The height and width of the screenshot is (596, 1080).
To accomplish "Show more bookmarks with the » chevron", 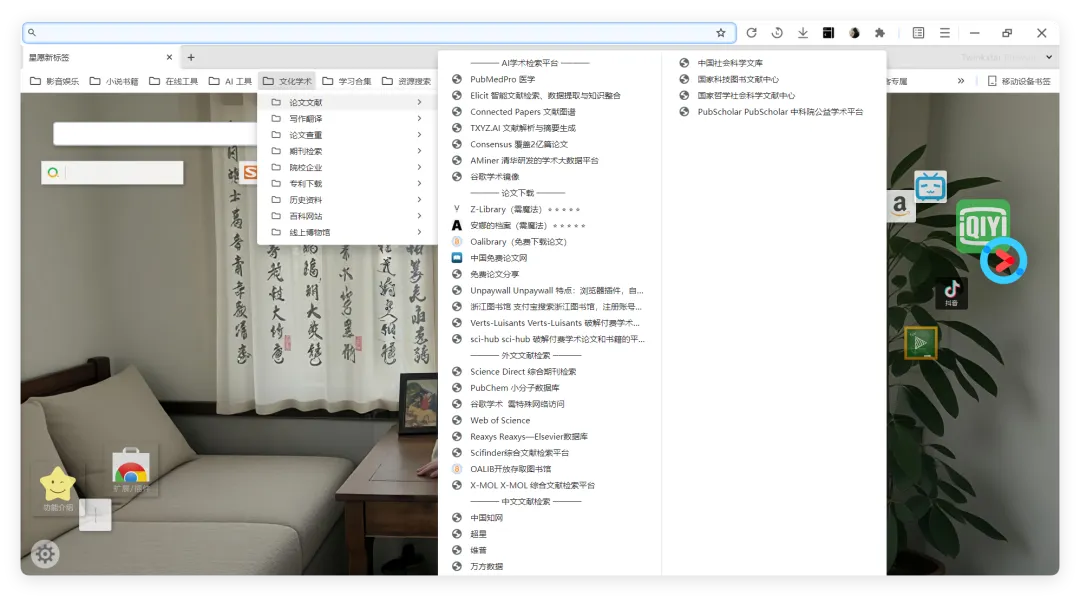I will point(961,81).
